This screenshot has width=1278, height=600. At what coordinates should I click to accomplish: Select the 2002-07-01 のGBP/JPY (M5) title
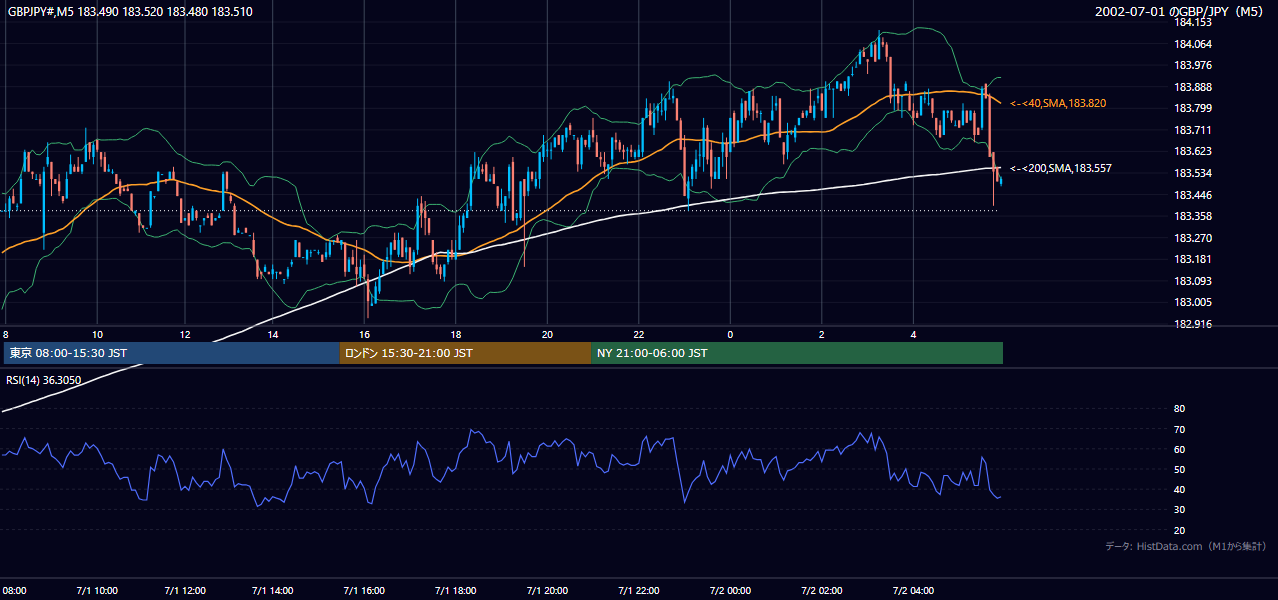[x=1181, y=12]
